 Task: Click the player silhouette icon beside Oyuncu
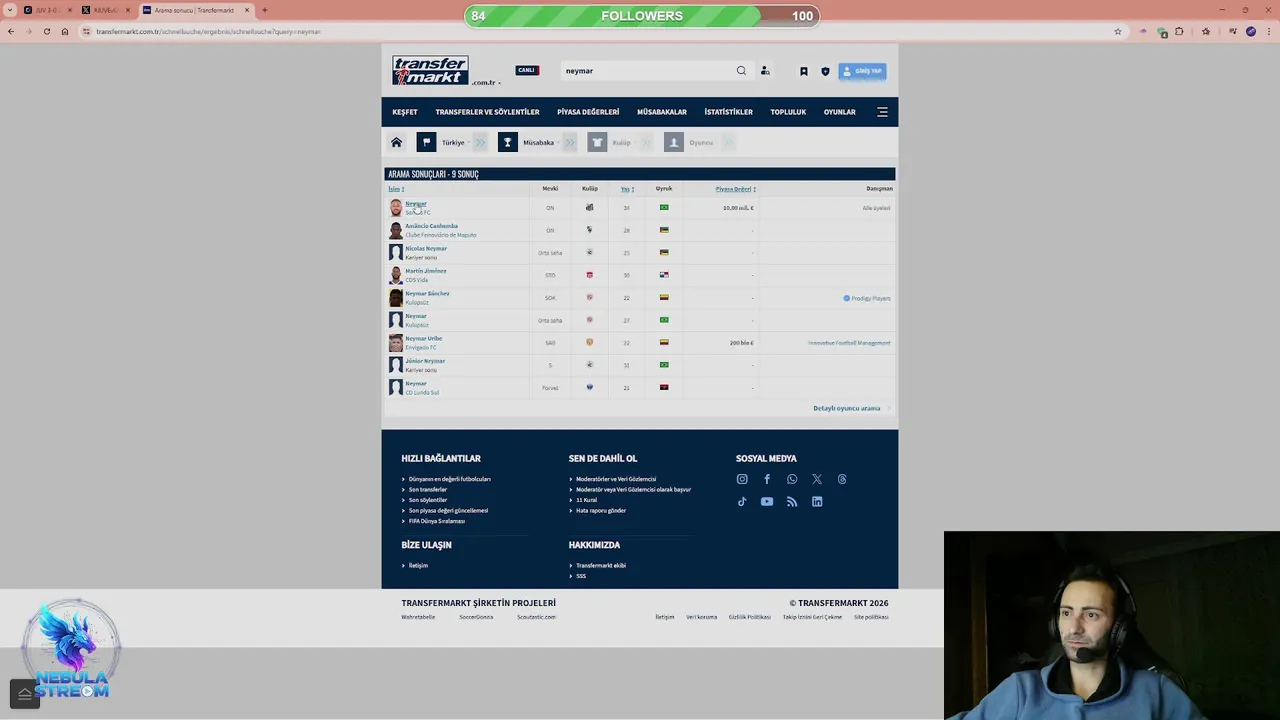pyautogui.click(x=673, y=142)
